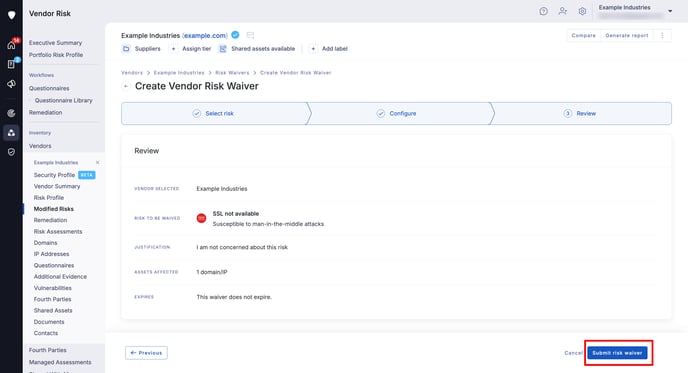Click the plus icon beside Add label
The width and height of the screenshot is (688, 373).
[313, 49]
